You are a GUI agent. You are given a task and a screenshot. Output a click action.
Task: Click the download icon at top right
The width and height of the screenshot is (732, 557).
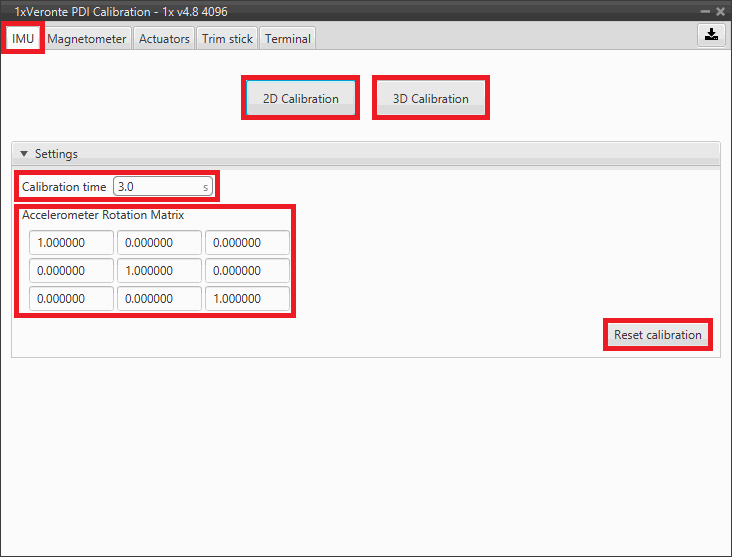click(710, 34)
